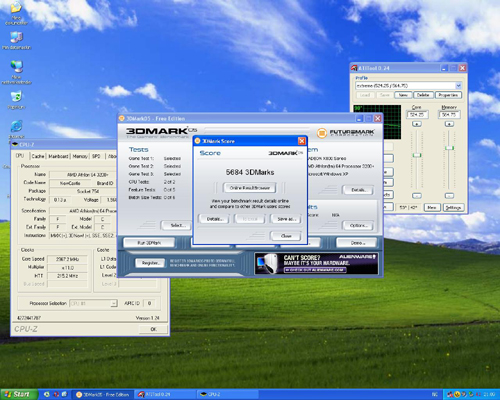
Task: Click the Demo button in 3DMark05
Action: [357, 243]
